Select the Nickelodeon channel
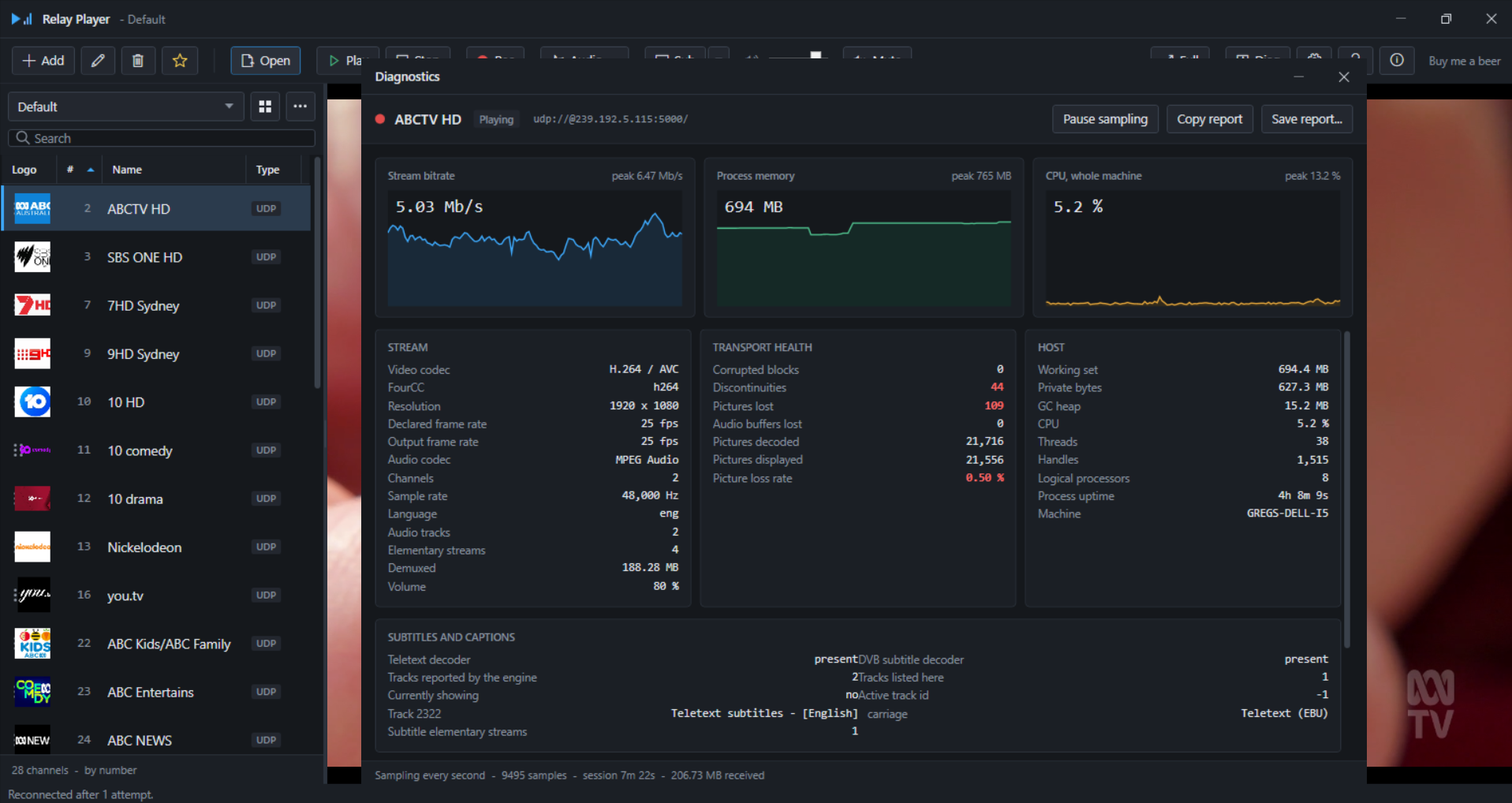This screenshot has height=803, width=1512. tap(156, 547)
